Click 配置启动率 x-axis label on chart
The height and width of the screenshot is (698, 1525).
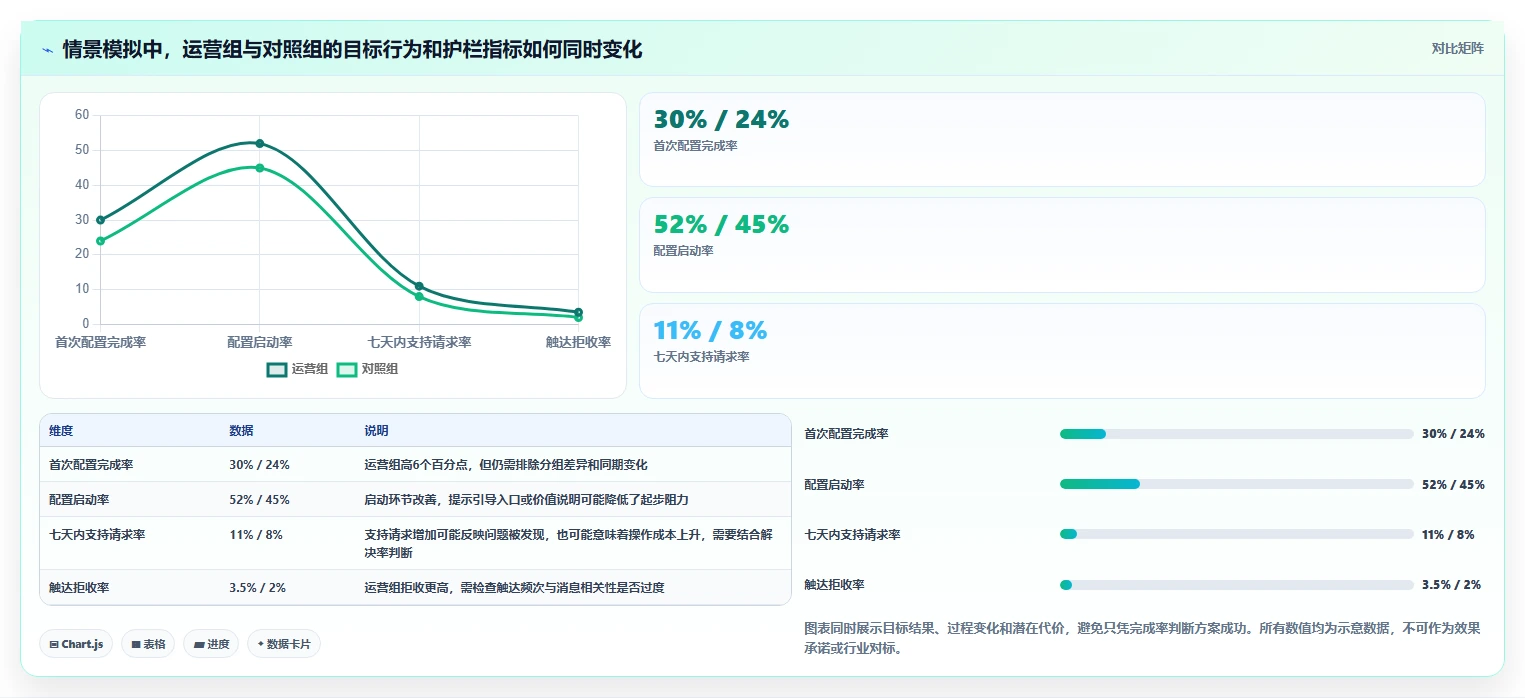(260, 342)
